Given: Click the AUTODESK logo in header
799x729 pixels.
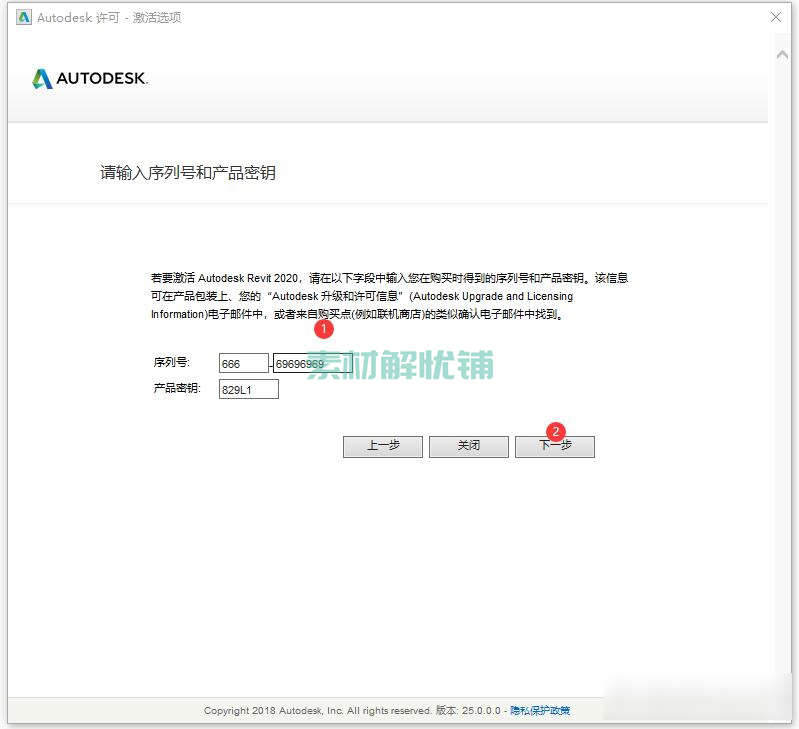Looking at the screenshot, I should 90,78.
